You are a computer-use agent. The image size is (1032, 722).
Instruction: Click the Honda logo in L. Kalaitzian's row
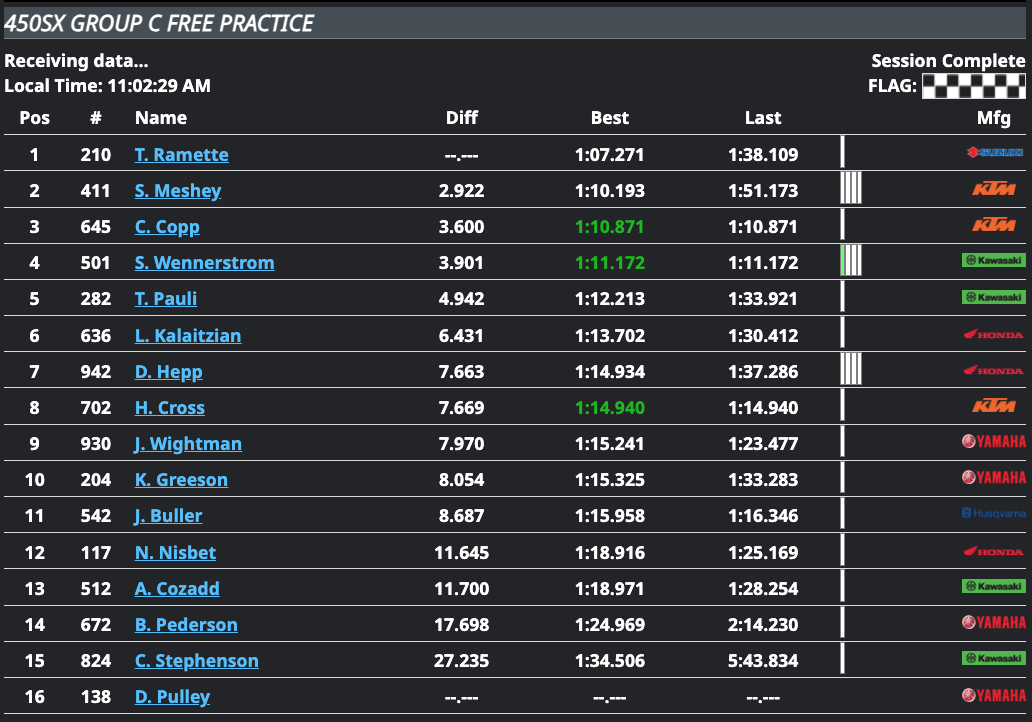click(993, 334)
